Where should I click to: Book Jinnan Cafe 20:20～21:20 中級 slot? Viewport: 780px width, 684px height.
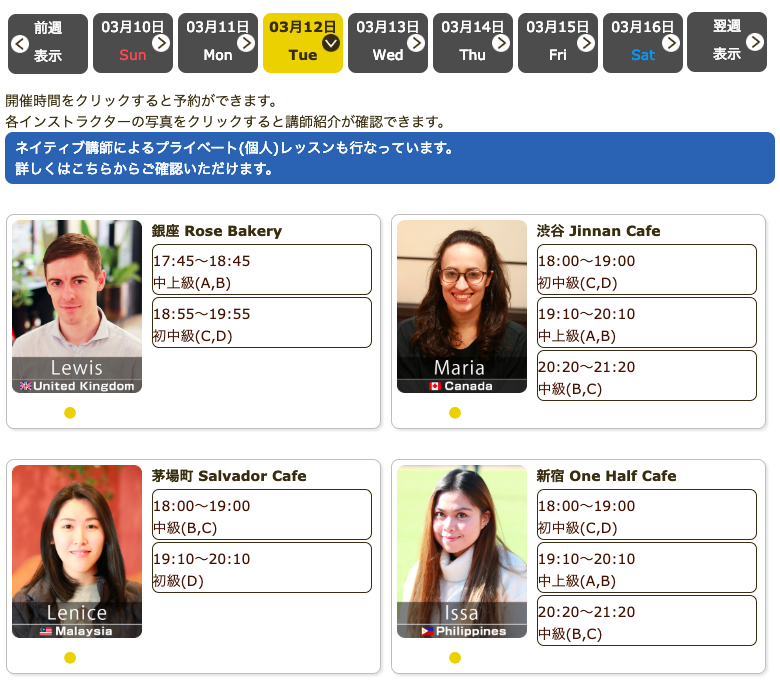pos(646,376)
